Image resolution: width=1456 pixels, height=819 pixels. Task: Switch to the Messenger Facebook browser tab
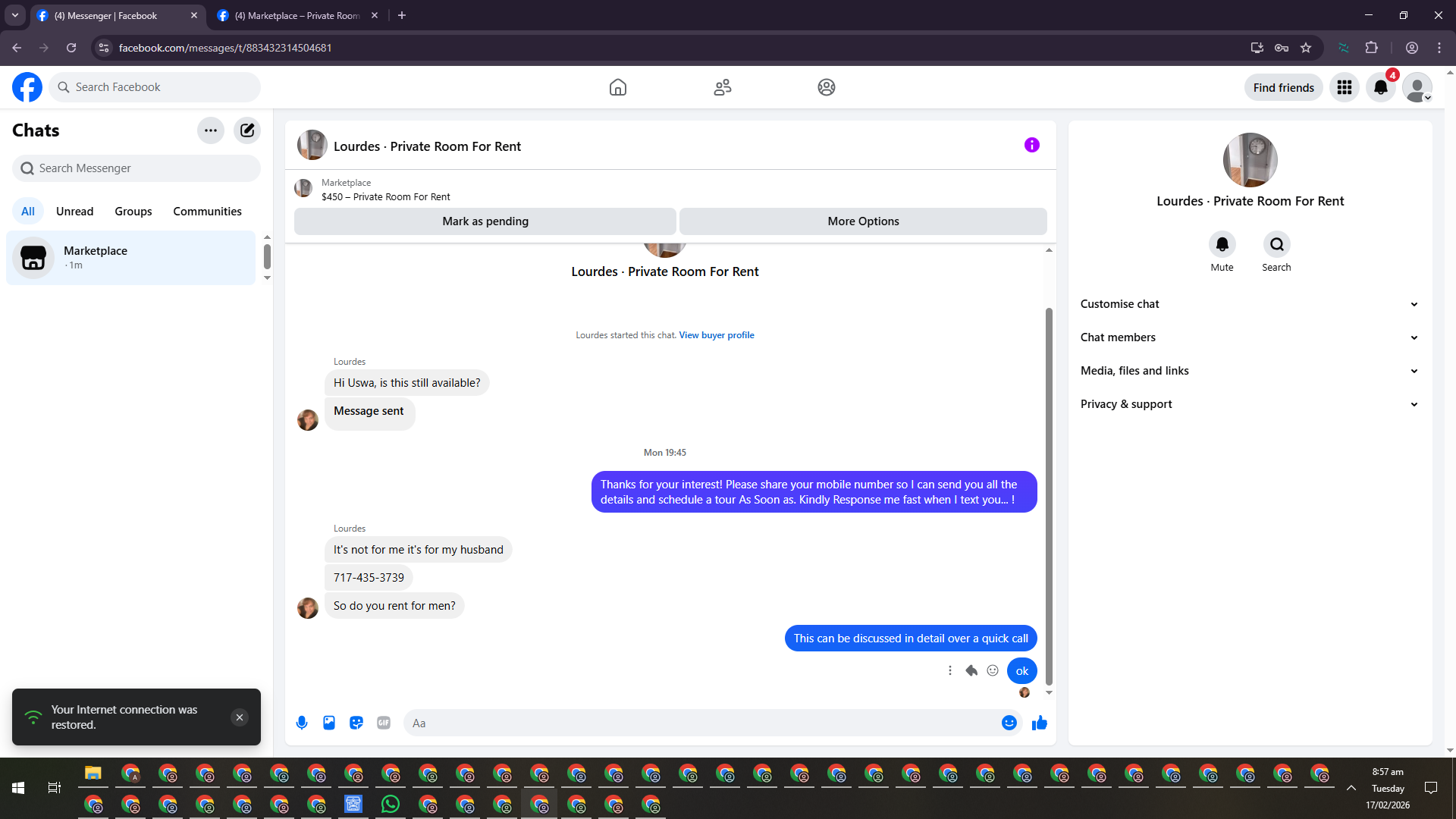point(118,15)
